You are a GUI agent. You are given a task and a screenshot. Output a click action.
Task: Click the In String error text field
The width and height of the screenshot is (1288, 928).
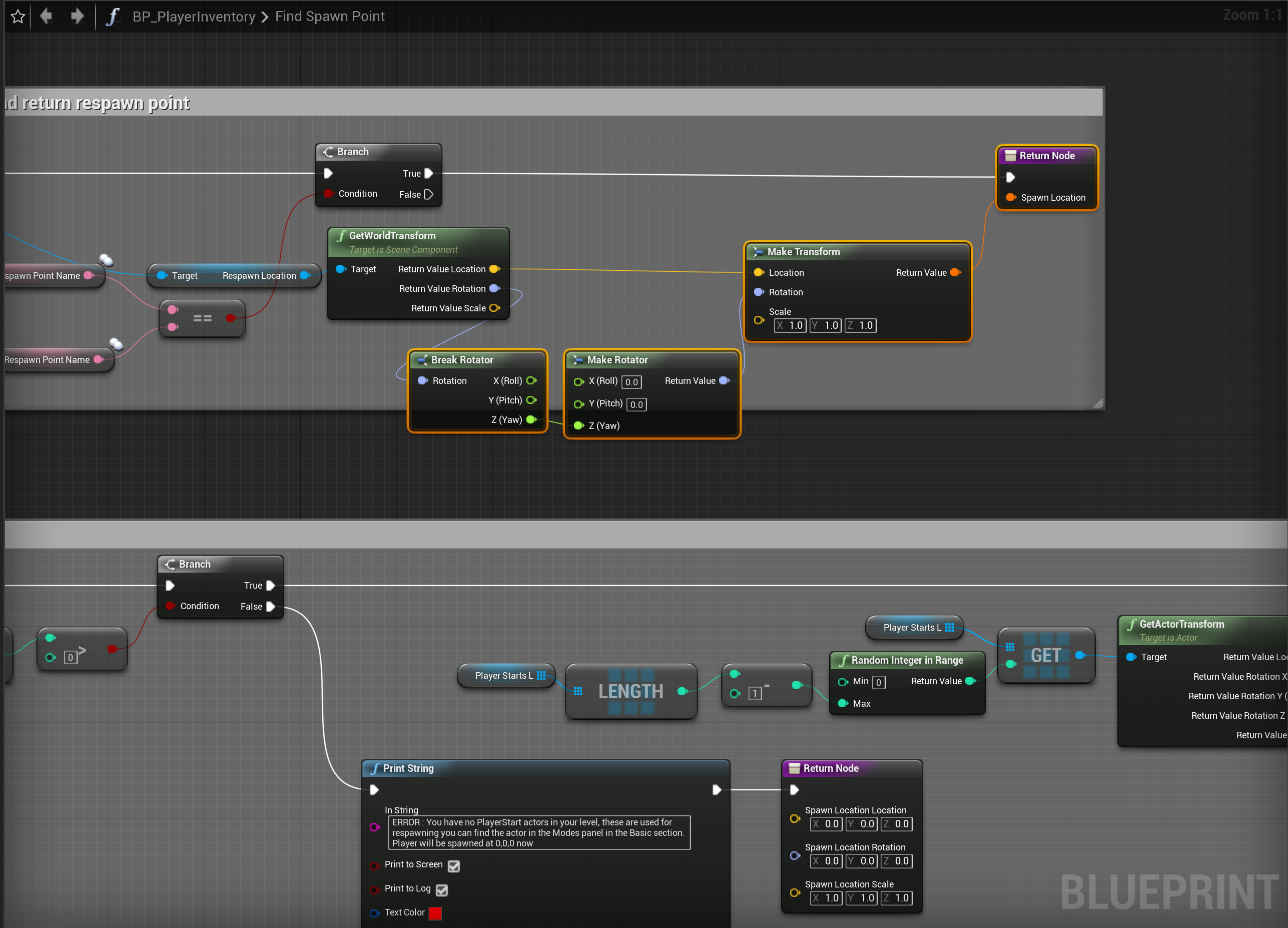click(538, 832)
